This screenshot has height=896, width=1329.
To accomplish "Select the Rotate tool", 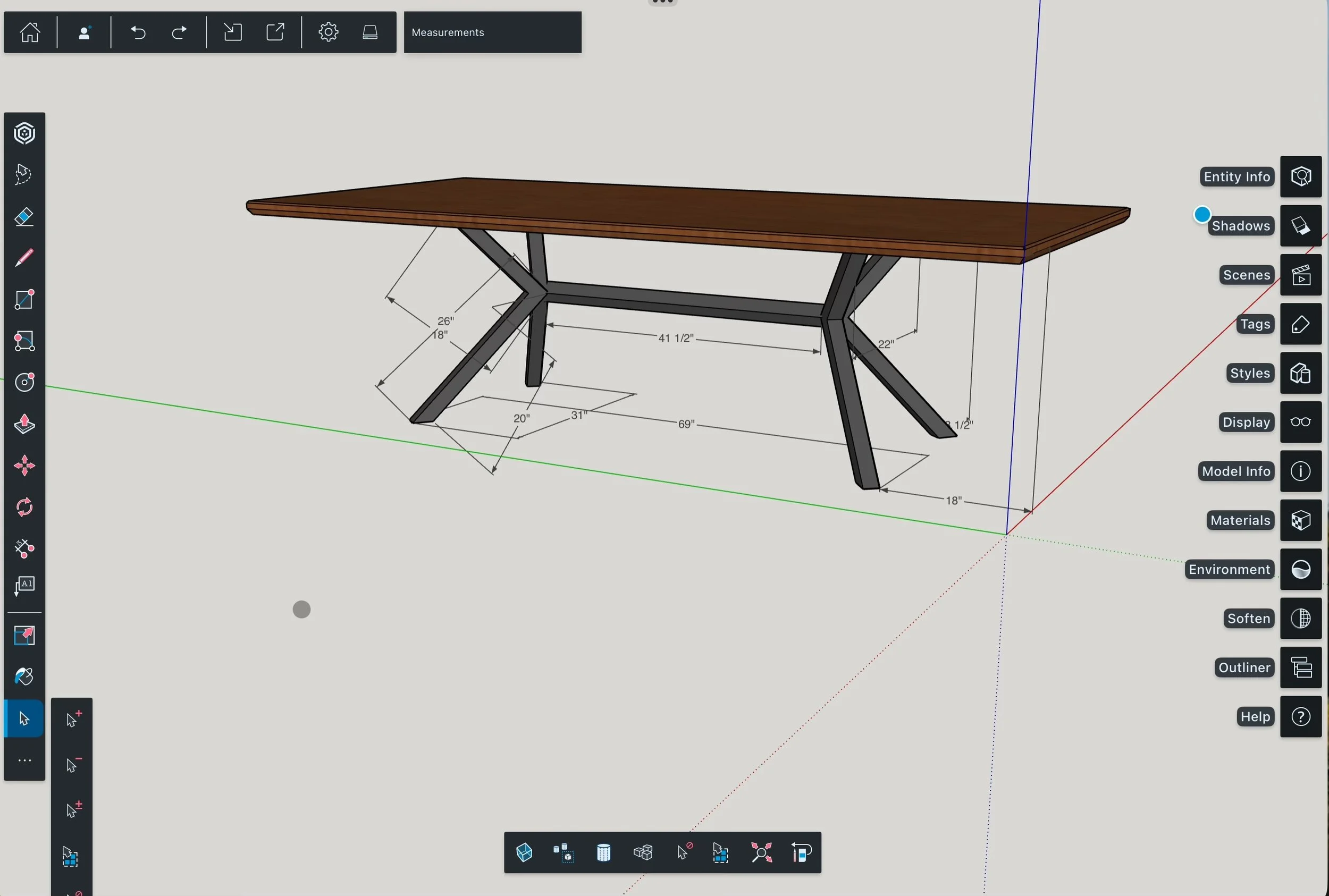I will [x=24, y=507].
